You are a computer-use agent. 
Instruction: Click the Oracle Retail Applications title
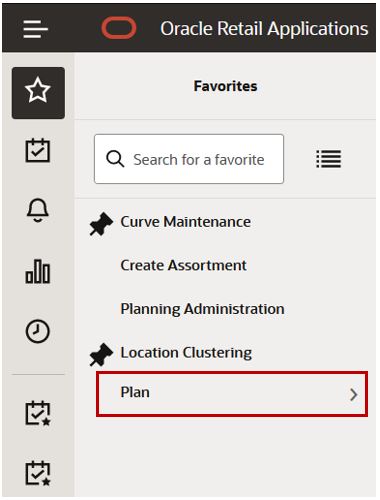tap(264, 29)
